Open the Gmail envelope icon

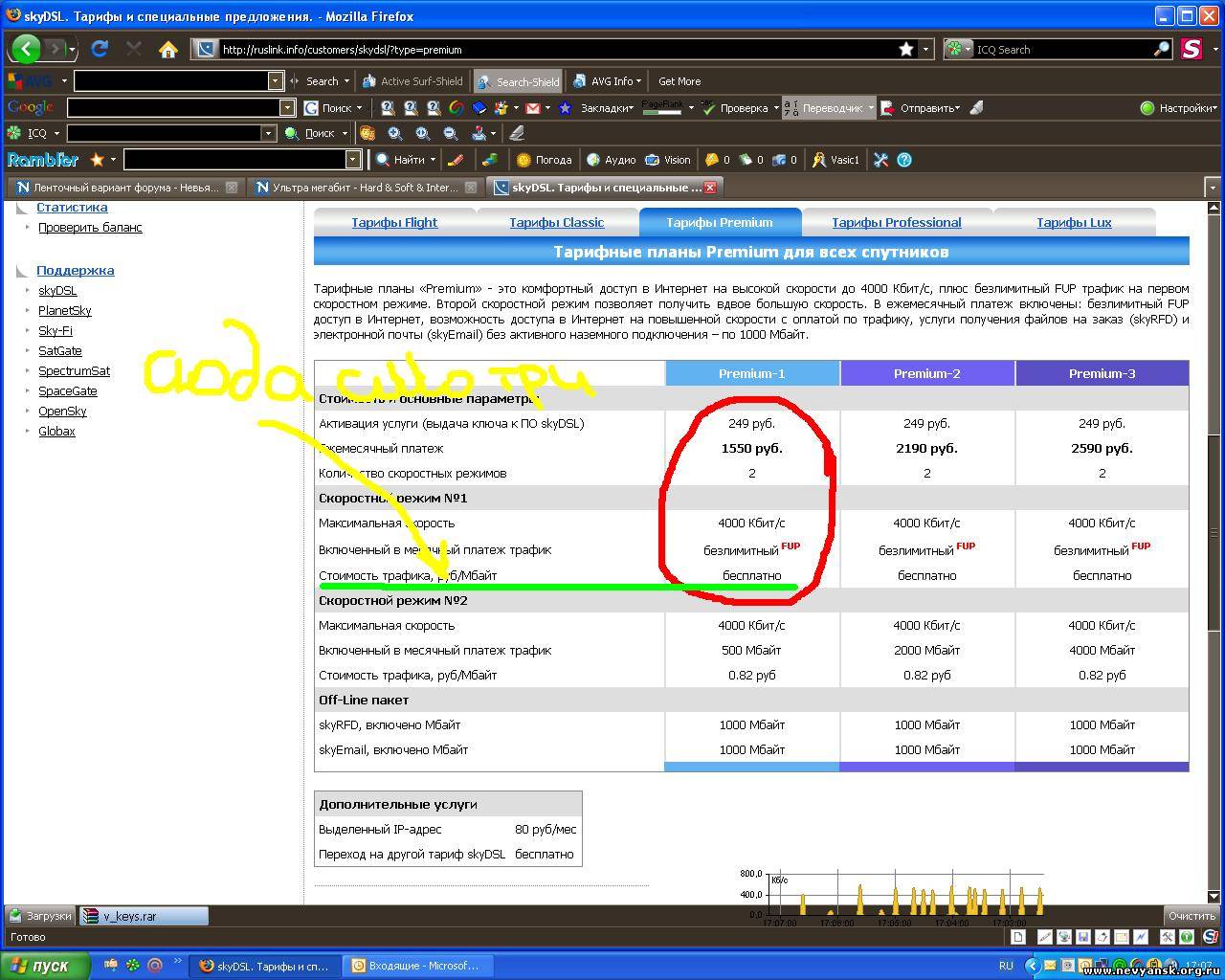pos(532,108)
